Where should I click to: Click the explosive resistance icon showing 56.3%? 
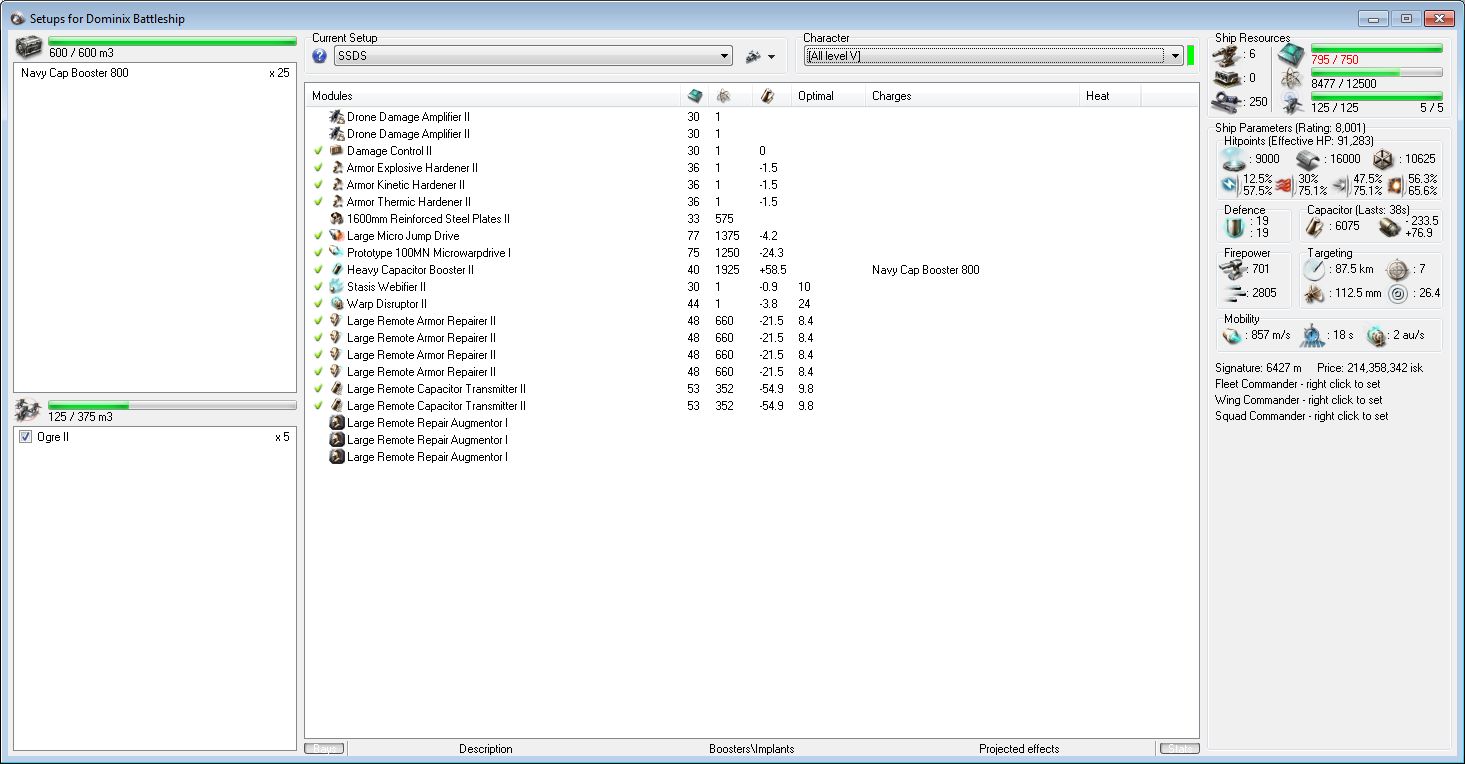pyautogui.click(x=1396, y=185)
